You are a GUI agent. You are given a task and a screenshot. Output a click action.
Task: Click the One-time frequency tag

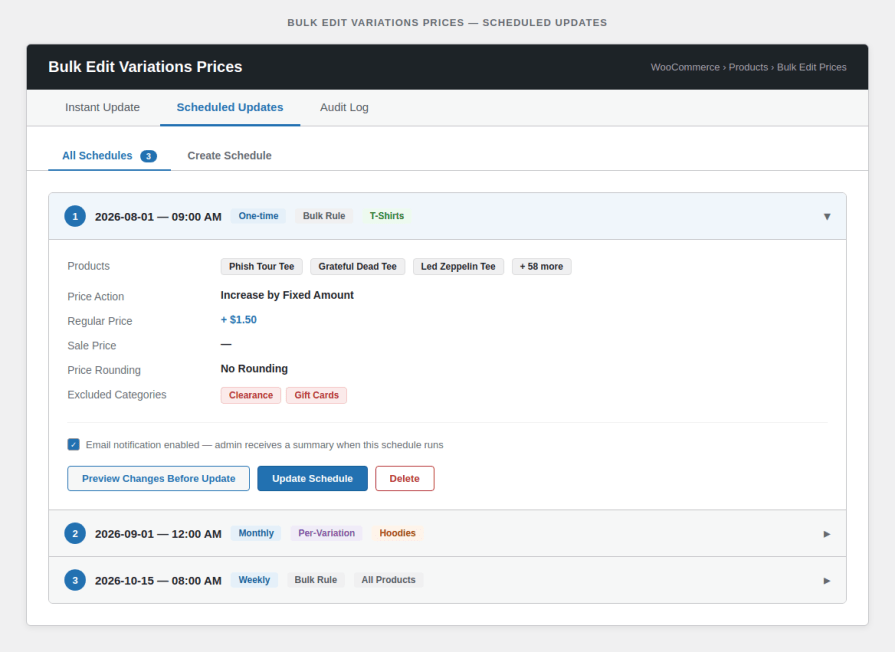coord(259,216)
